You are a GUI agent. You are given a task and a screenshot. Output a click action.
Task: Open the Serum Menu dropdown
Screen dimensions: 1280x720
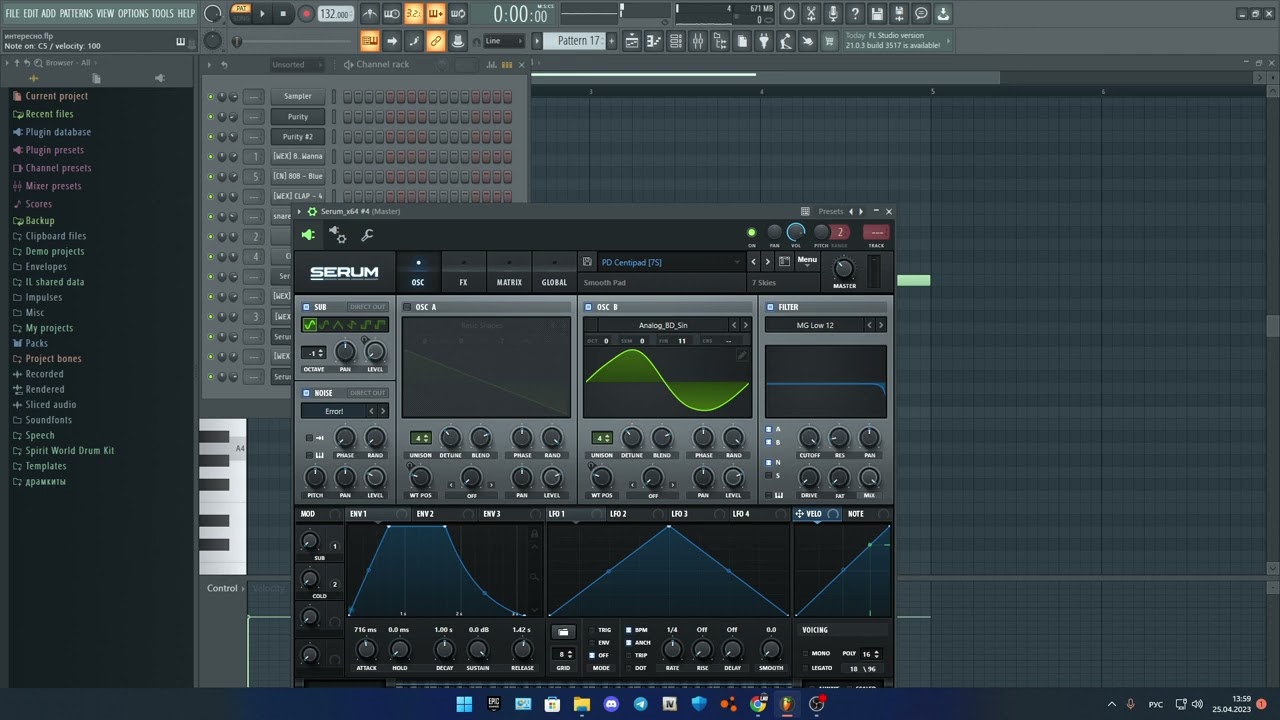807,262
